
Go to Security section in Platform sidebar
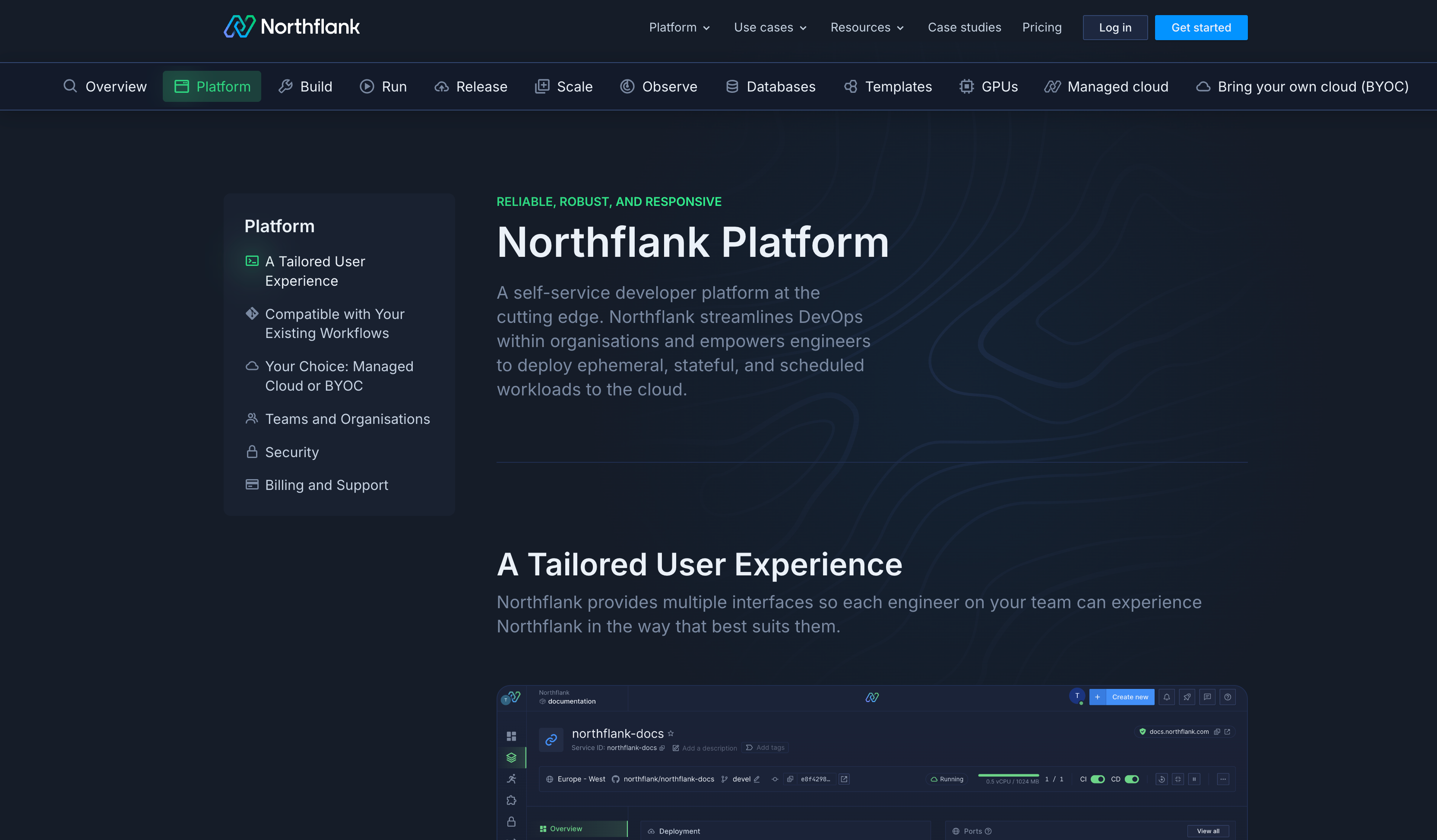291,452
